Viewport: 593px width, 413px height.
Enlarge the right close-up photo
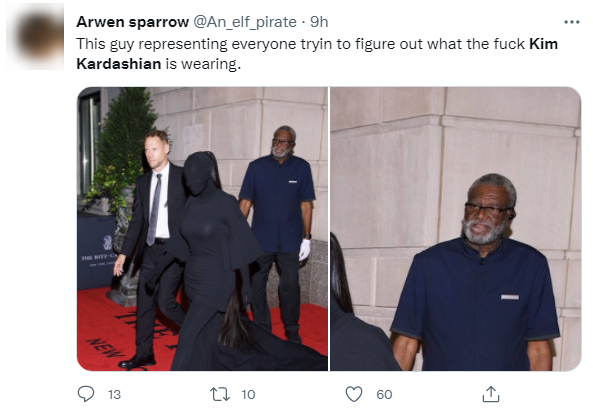click(455, 229)
